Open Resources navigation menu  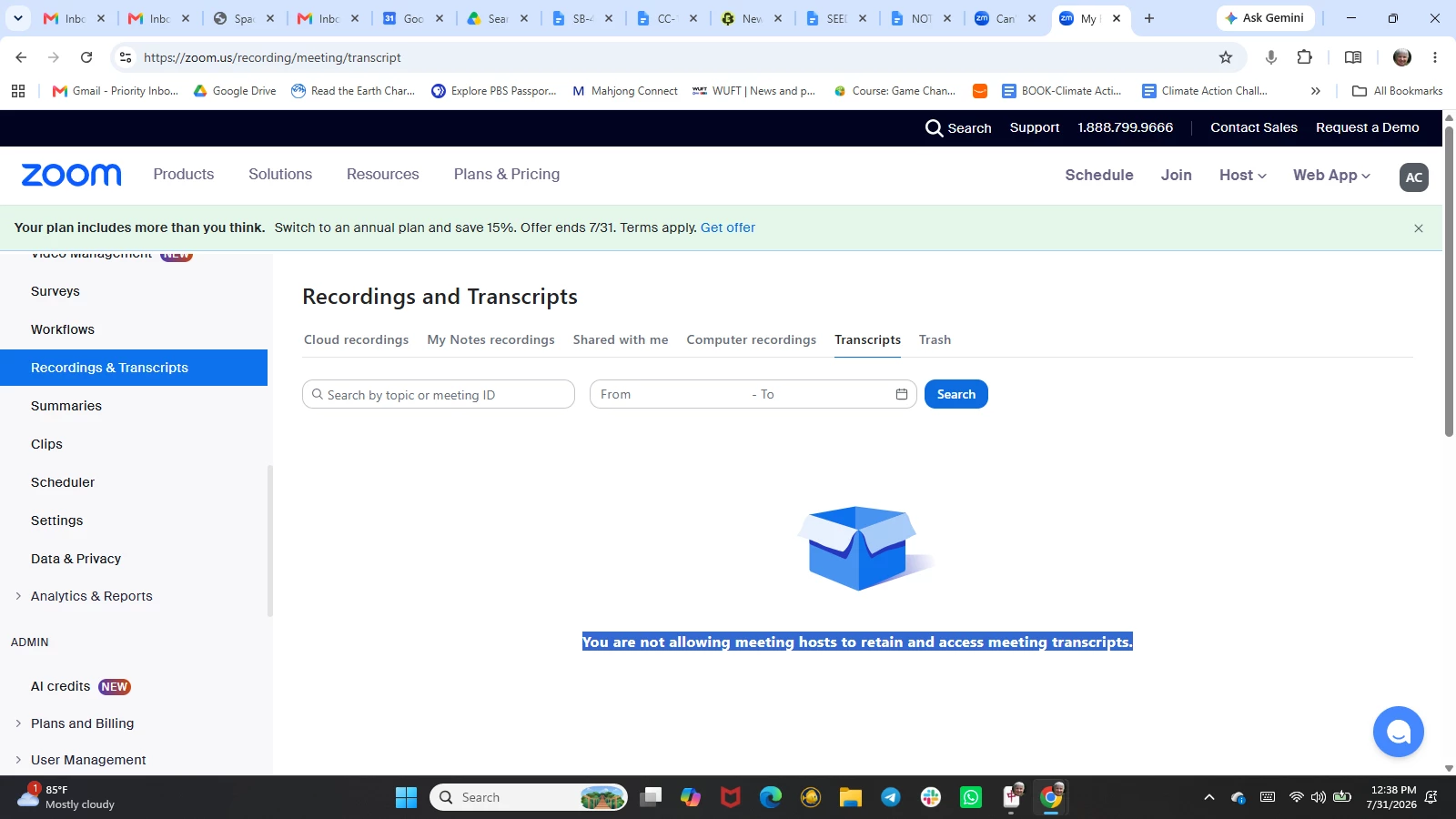point(383,175)
